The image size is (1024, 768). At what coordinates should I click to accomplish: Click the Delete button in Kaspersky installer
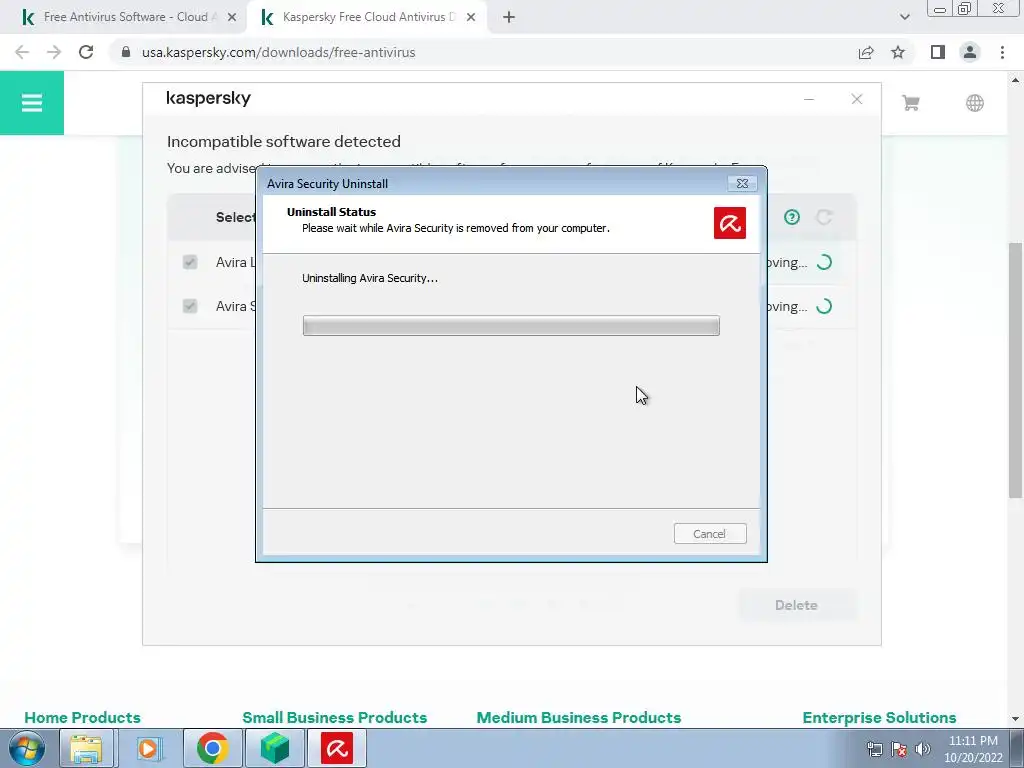click(x=796, y=605)
